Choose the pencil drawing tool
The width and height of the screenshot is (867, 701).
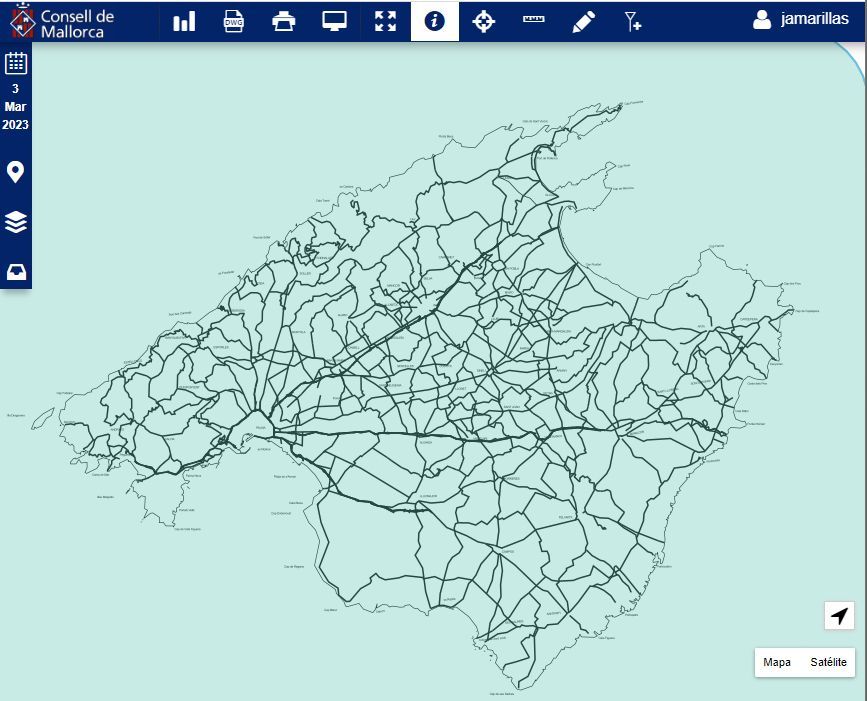click(584, 22)
